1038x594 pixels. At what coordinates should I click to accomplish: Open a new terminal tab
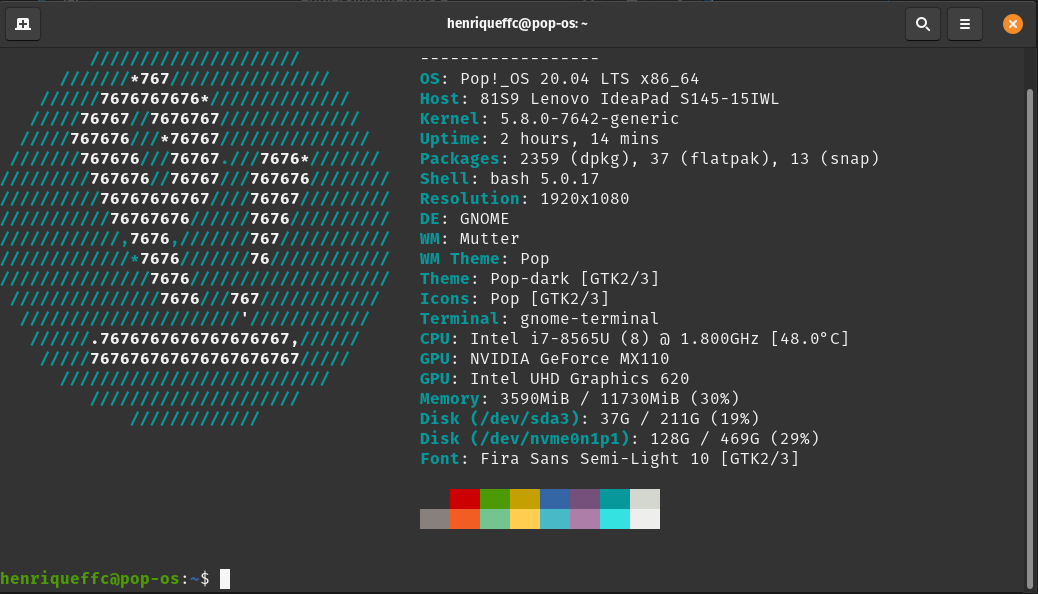(23, 23)
